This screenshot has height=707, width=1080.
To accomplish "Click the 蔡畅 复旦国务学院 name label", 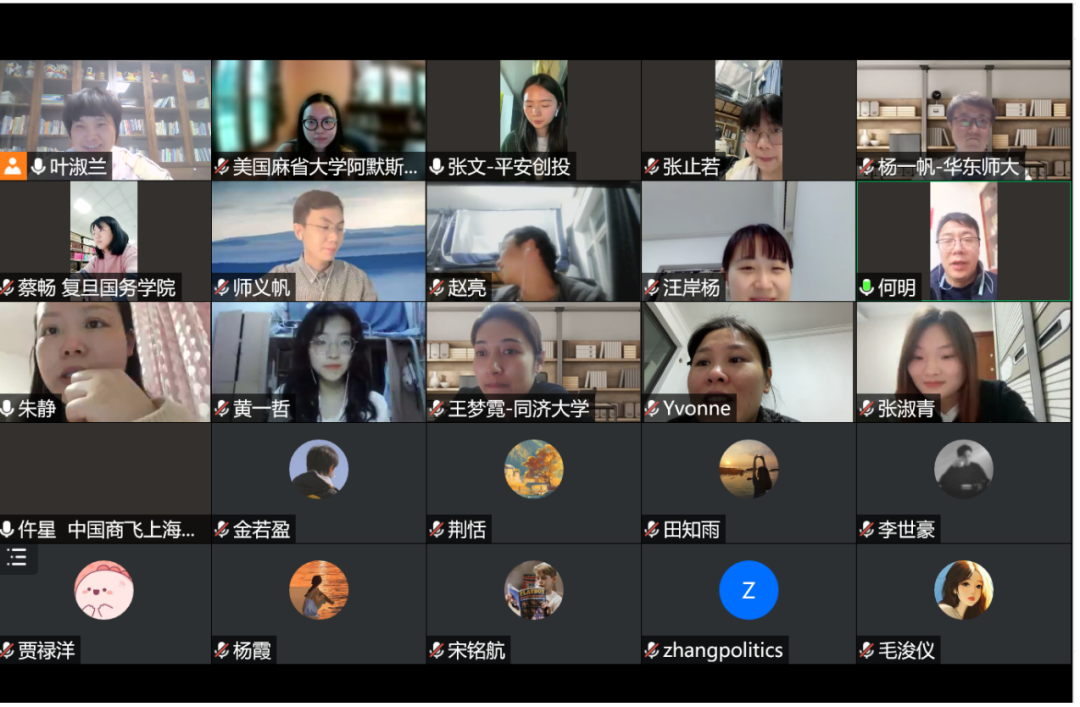I will pos(96,287).
